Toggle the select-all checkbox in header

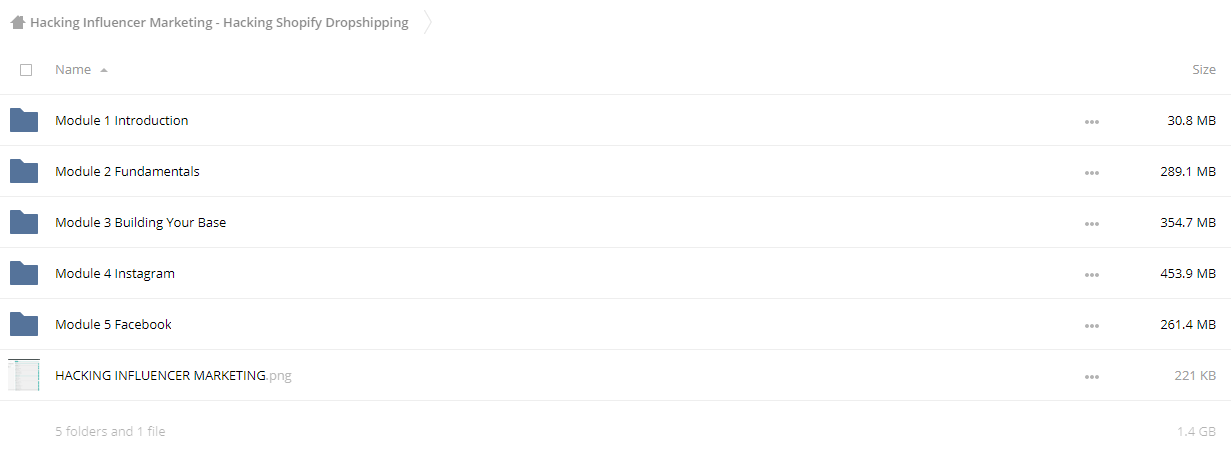26,70
